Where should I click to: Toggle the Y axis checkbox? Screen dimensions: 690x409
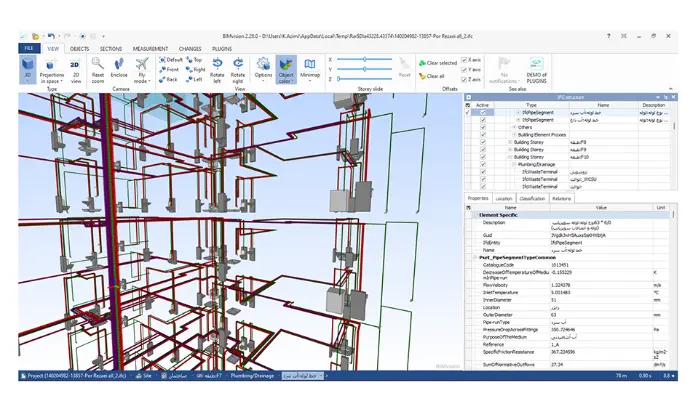tap(464, 70)
